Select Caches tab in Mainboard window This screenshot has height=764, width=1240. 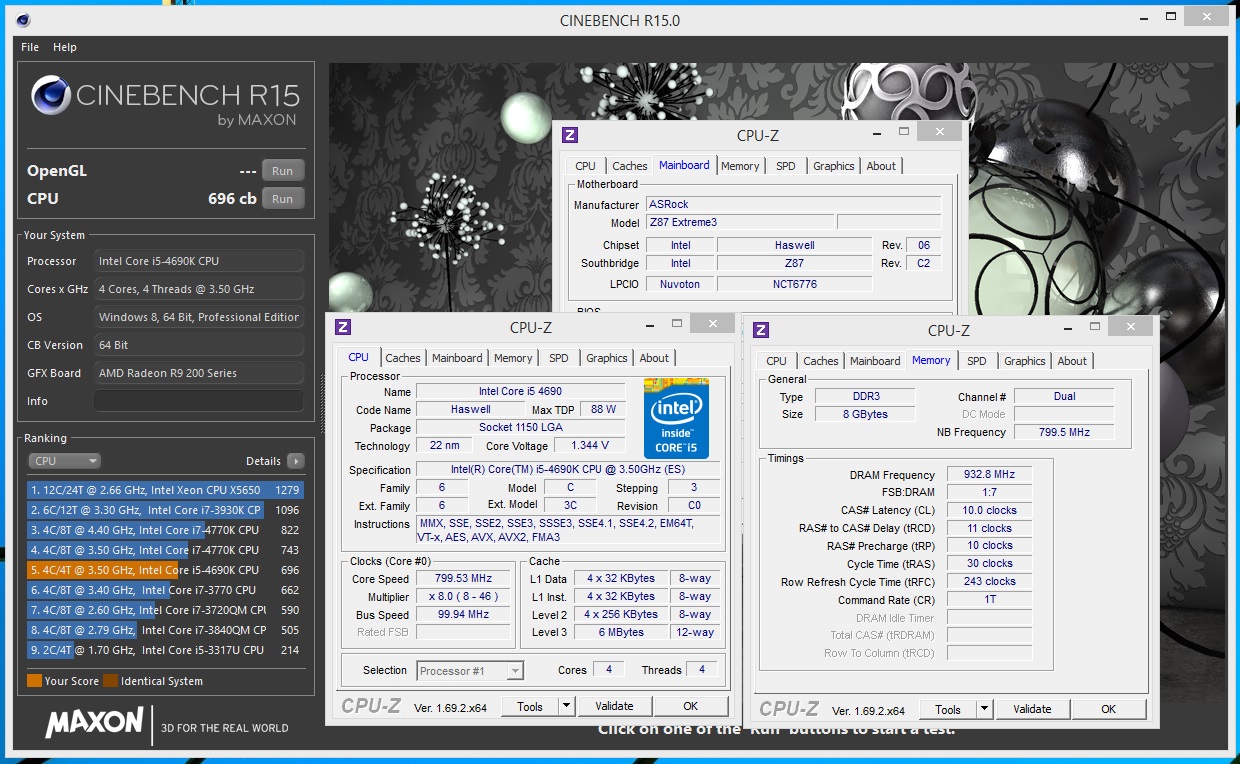click(x=630, y=166)
